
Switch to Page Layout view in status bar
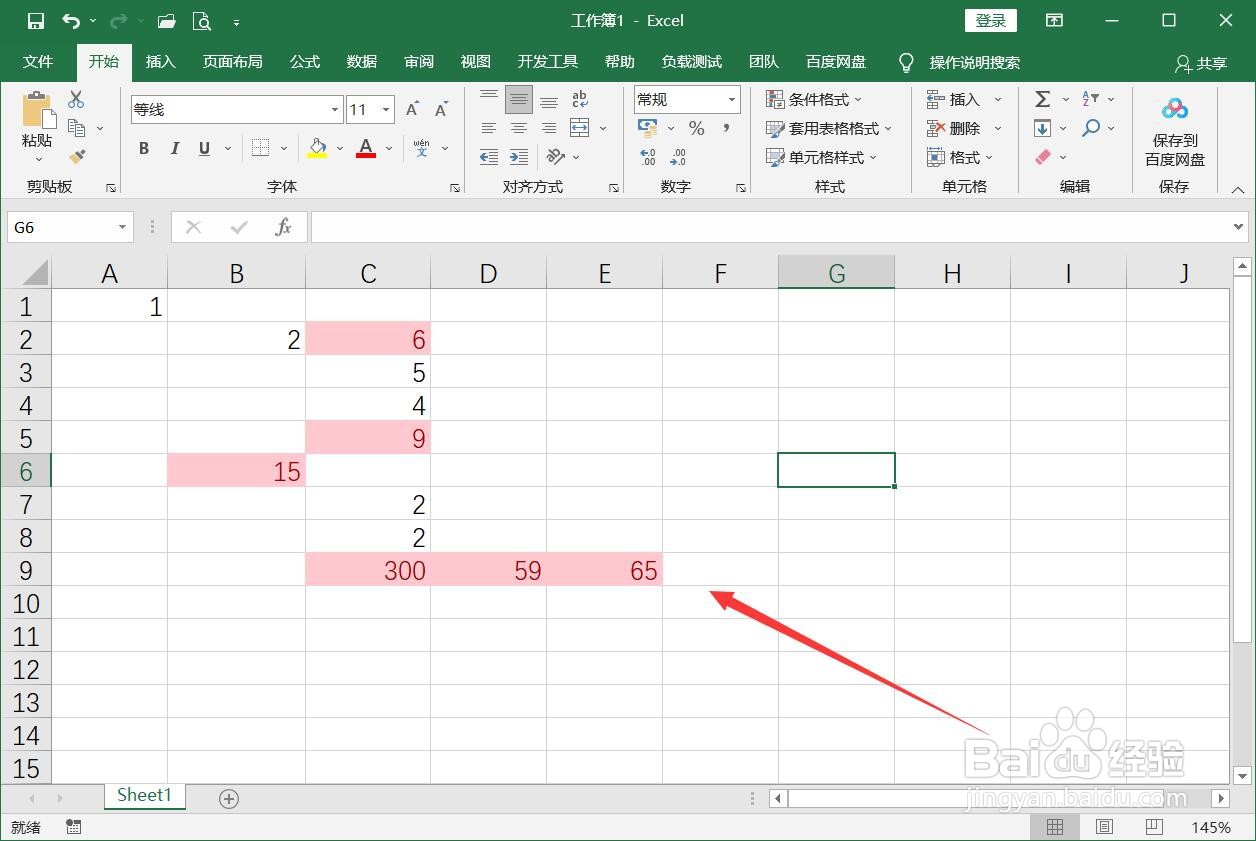[1104, 827]
